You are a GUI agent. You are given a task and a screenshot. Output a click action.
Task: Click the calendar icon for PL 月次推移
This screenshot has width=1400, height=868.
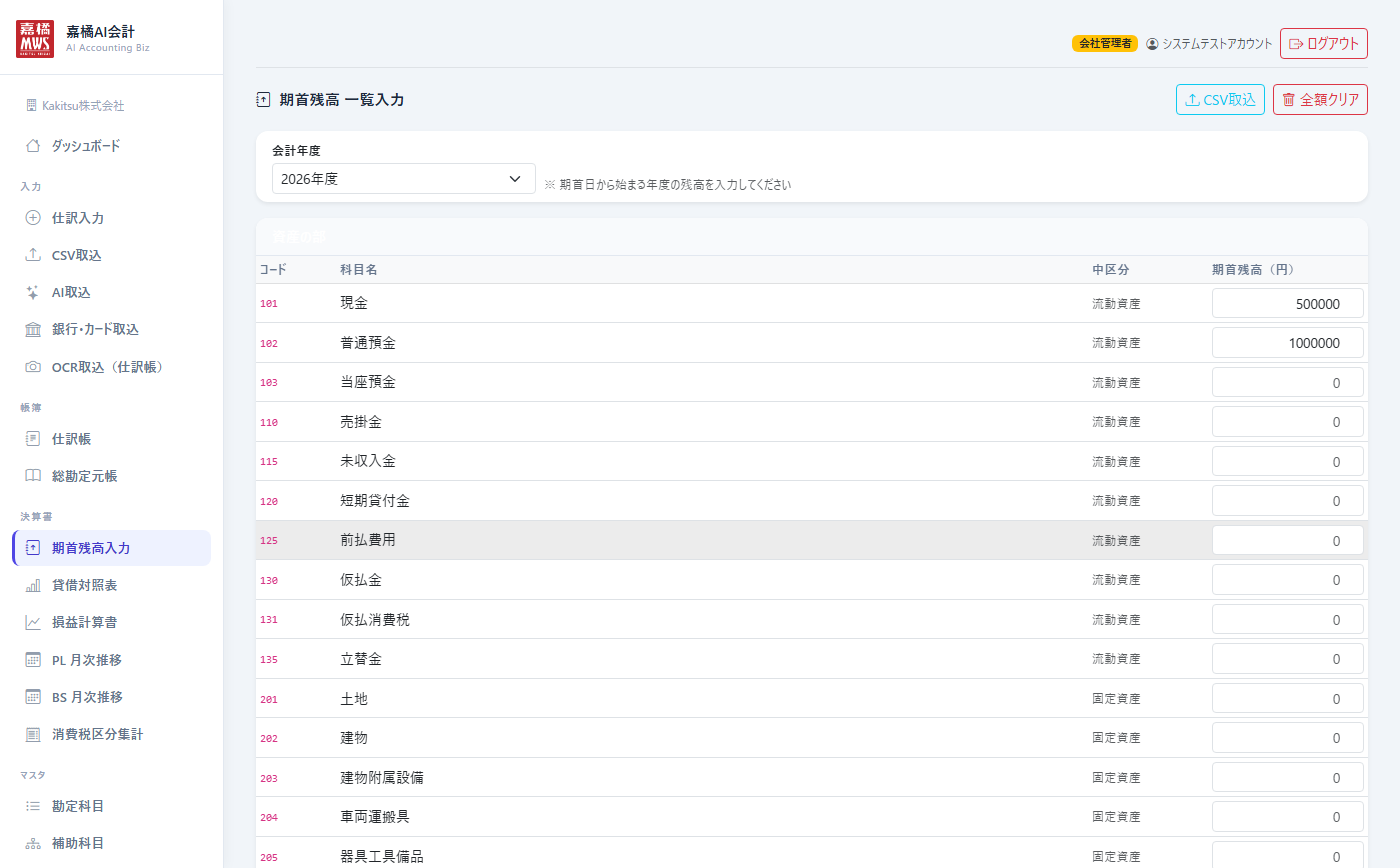(x=33, y=660)
